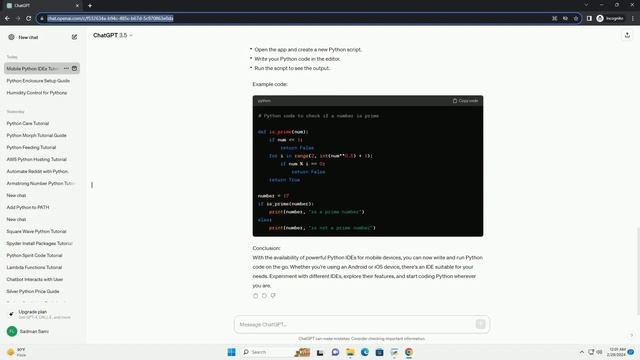Screen dimensions: 640x360
Task: Click the page vertical scrollbar
Action: point(638,271)
